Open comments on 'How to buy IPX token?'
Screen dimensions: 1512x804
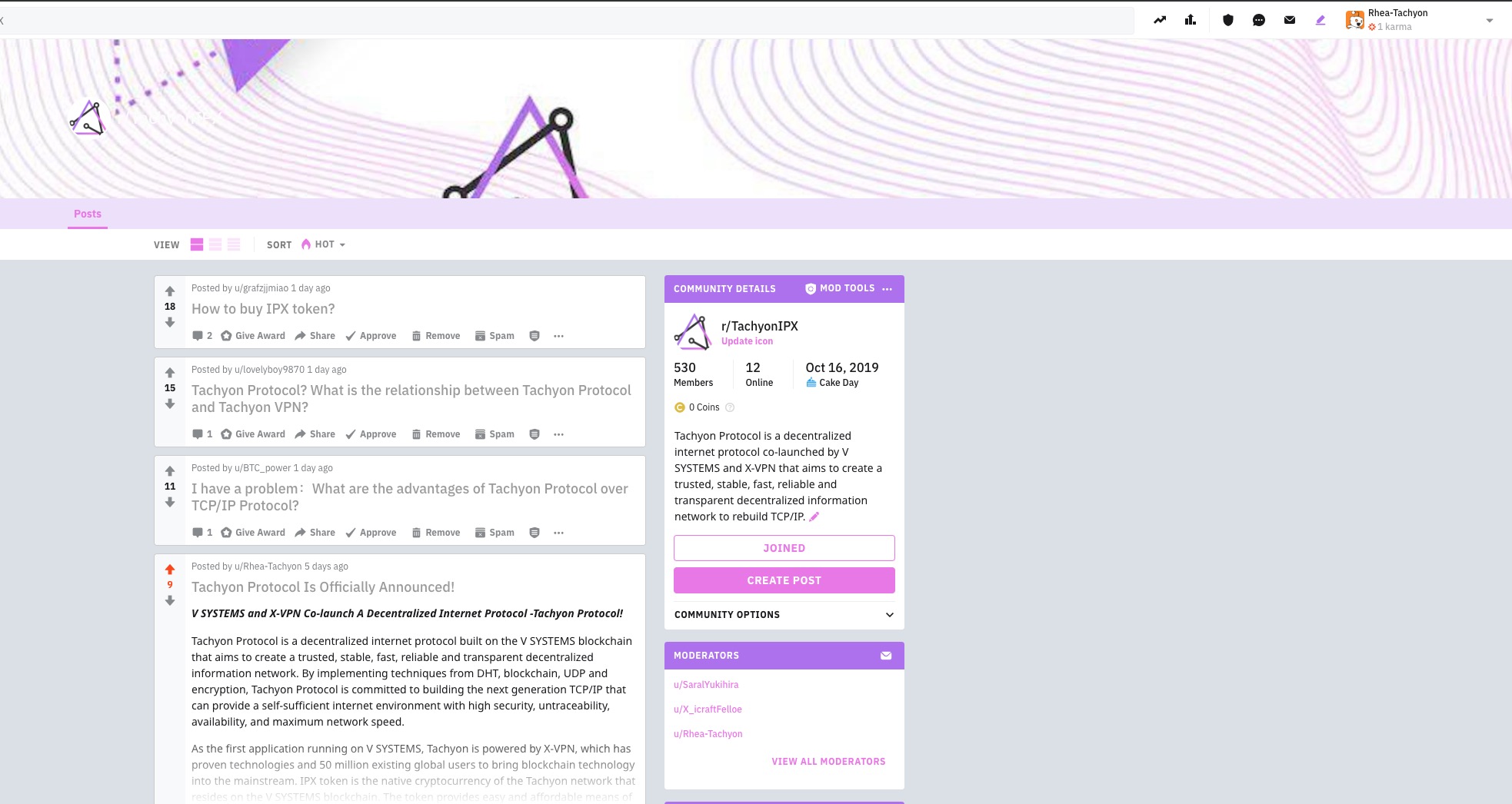202,336
